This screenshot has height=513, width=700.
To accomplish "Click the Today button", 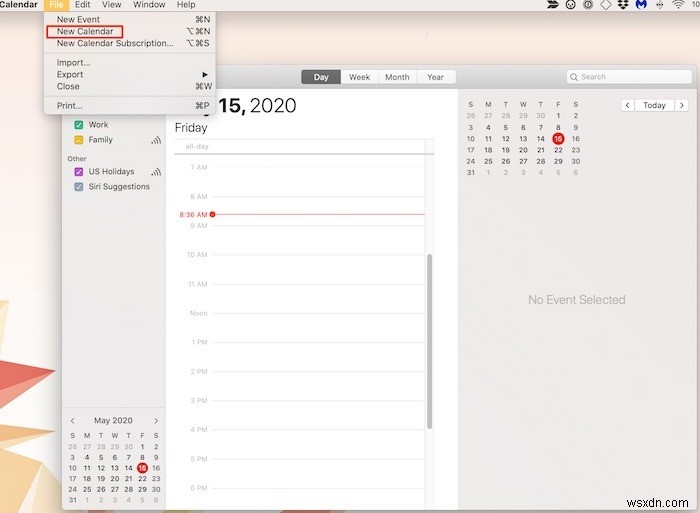I will (654, 105).
